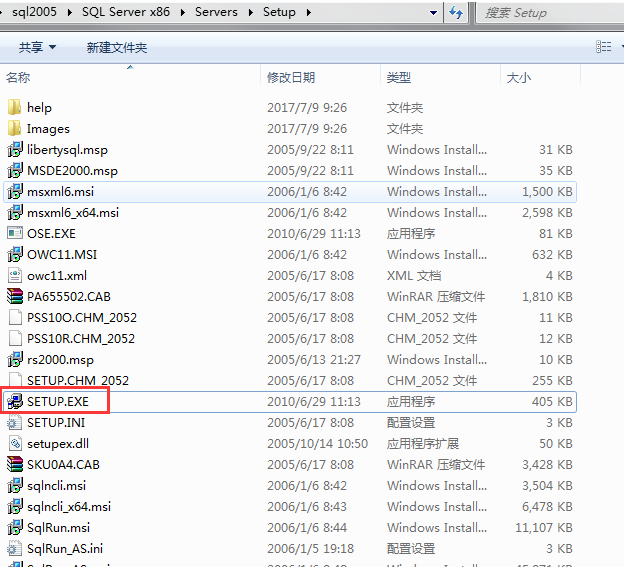The image size is (625, 575).
Task: Click the 2006/1/5 19:18 date cell
Action: tap(311, 548)
